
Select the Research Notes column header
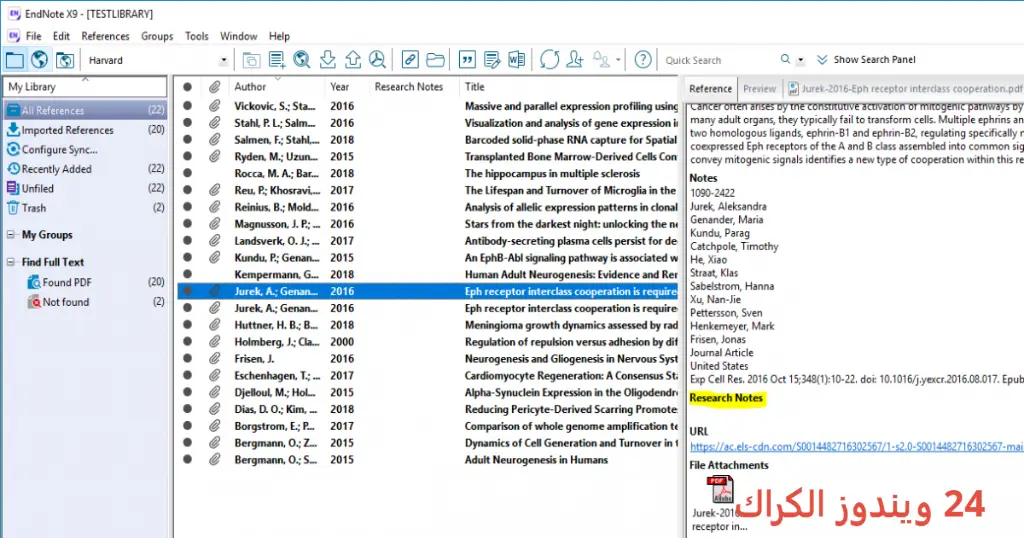tap(409, 87)
